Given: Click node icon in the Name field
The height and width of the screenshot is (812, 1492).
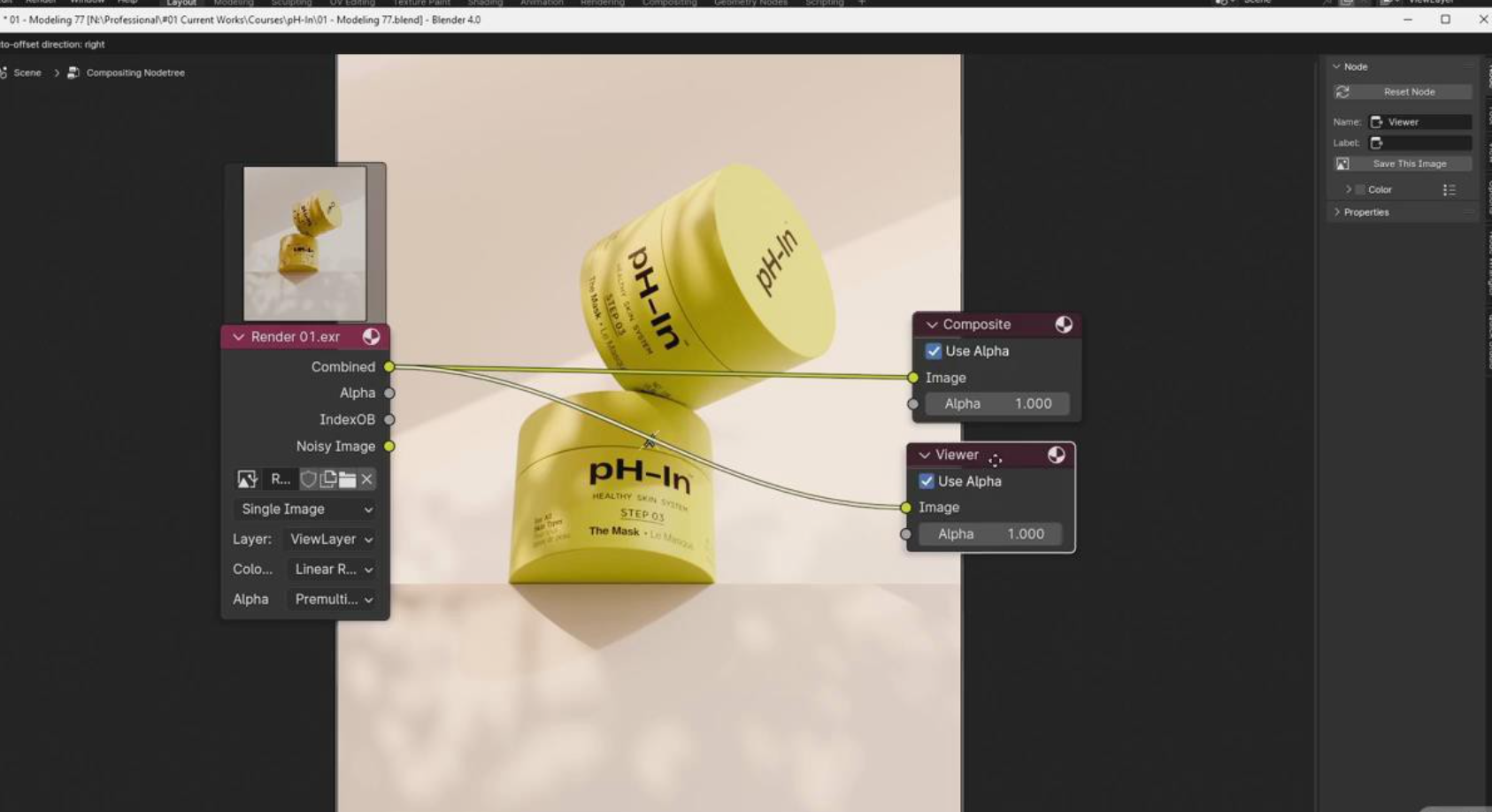Looking at the screenshot, I should pyautogui.click(x=1377, y=122).
